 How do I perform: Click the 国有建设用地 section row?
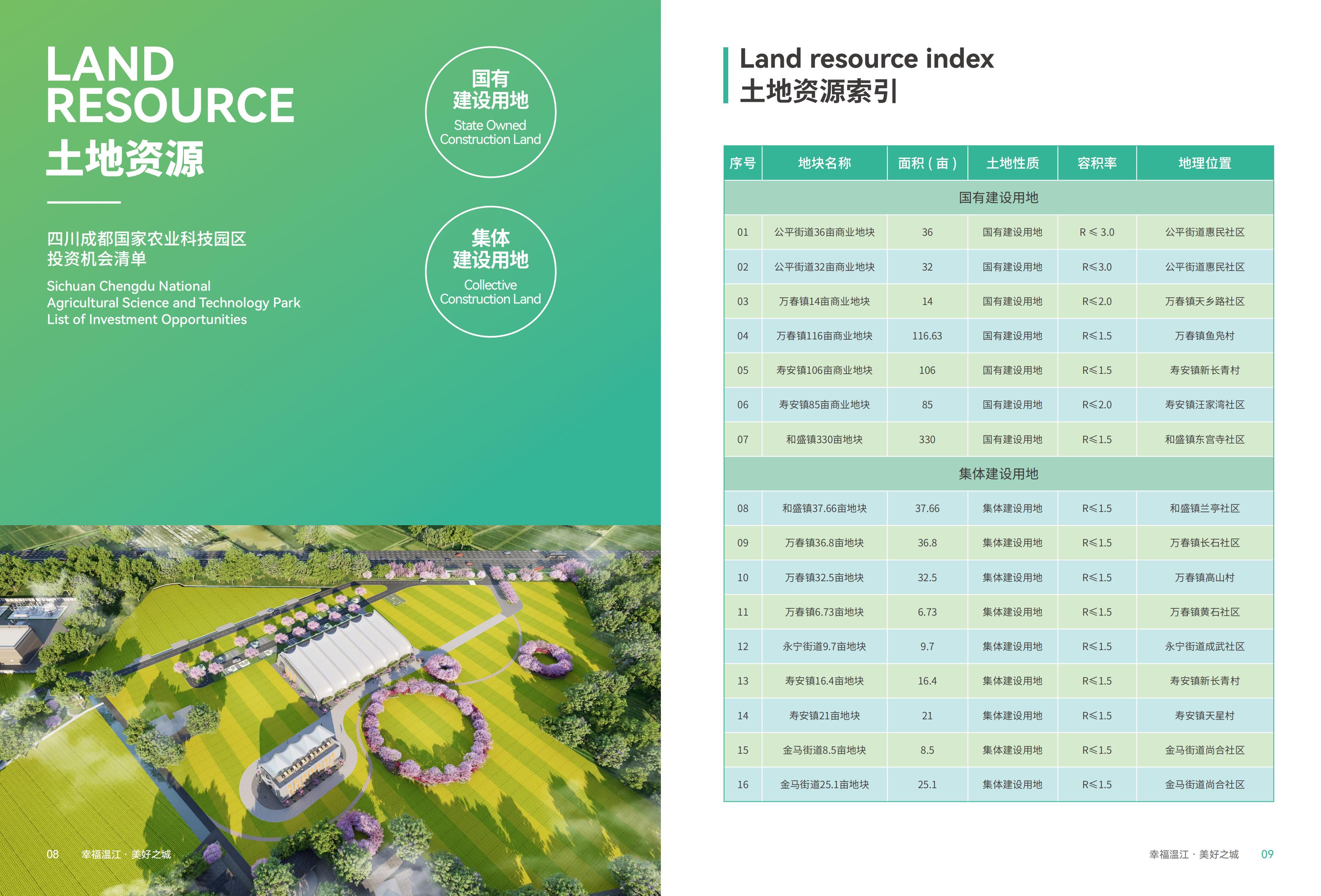(998, 198)
